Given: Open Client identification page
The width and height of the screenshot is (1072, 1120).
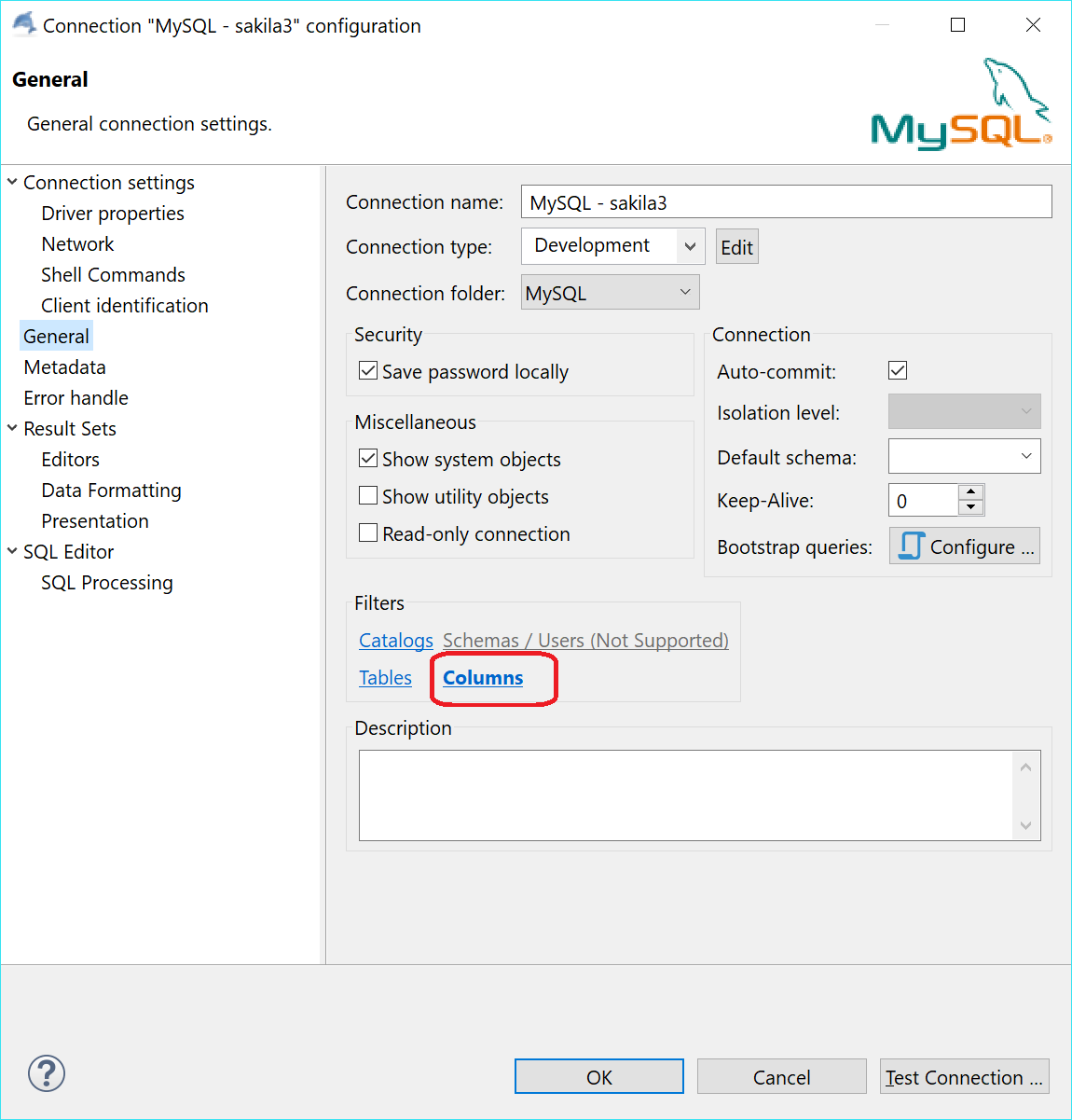Looking at the screenshot, I should coord(125,306).
